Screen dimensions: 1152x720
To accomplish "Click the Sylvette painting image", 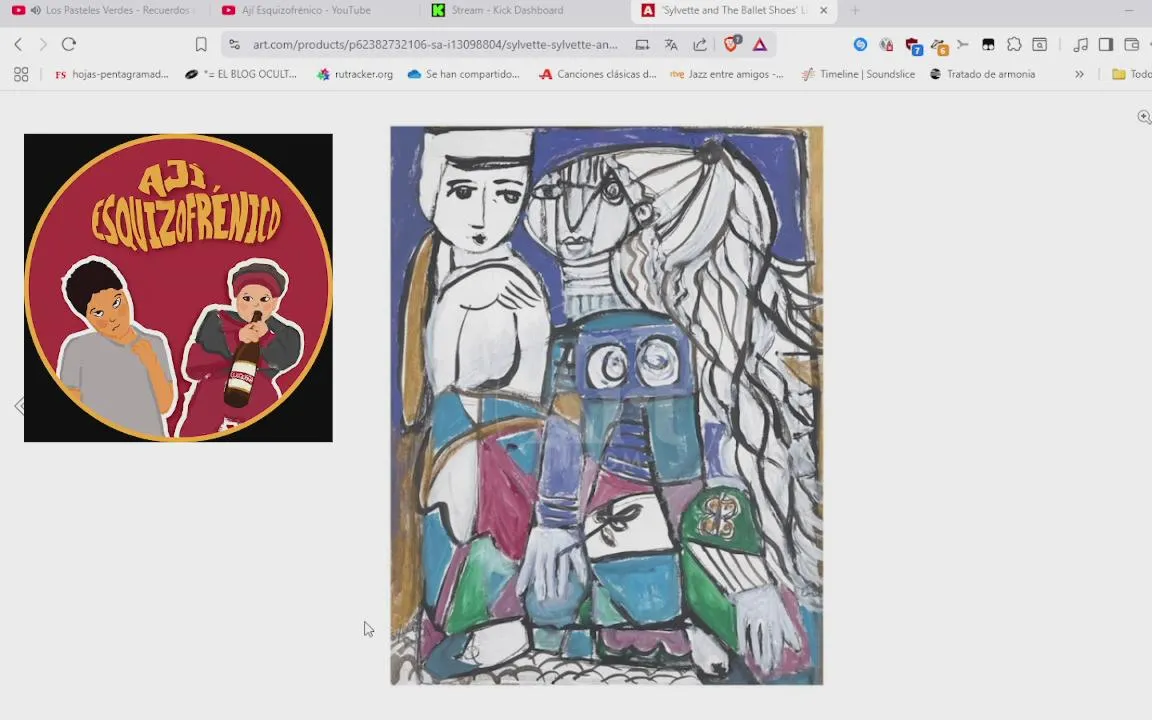I will tap(607, 406).
